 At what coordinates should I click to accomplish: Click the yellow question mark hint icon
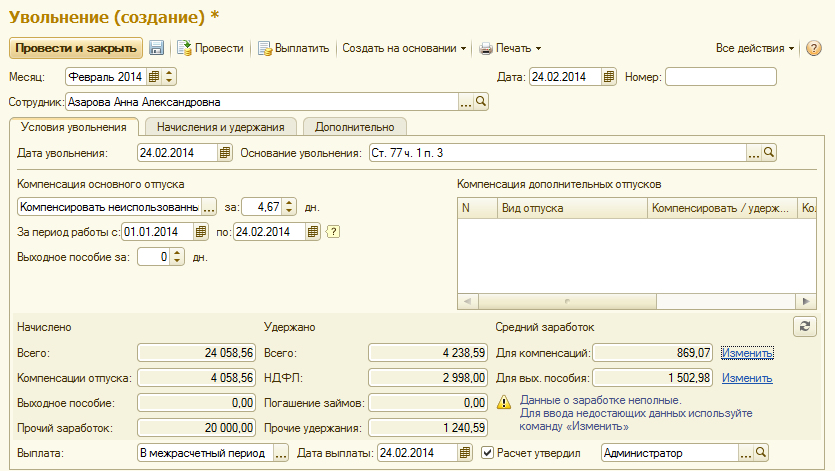point(333,232)
